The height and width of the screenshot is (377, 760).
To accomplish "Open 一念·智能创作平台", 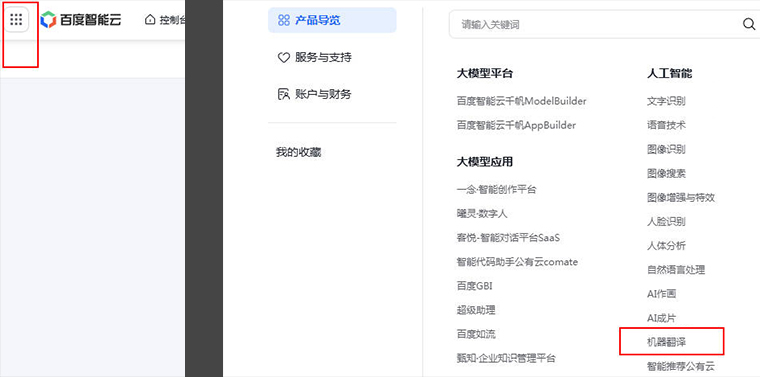I will pos(496,189).
